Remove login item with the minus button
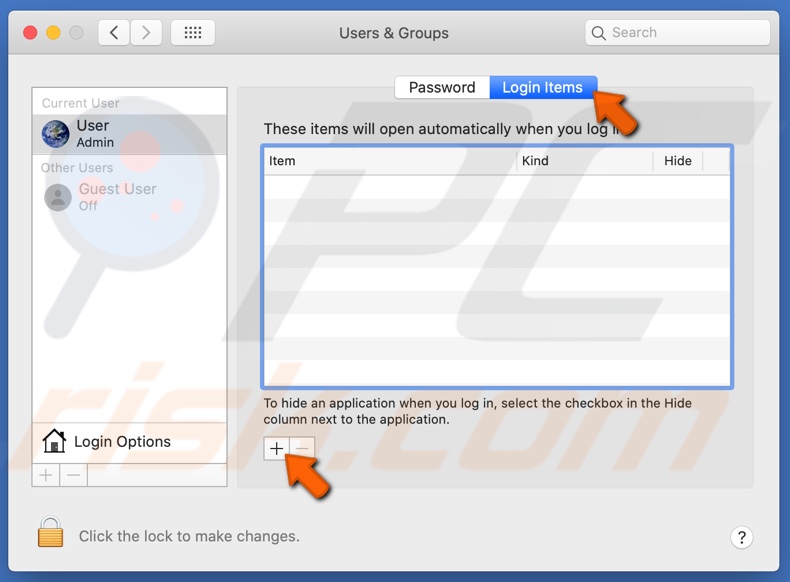 click(x=302, y=448)
